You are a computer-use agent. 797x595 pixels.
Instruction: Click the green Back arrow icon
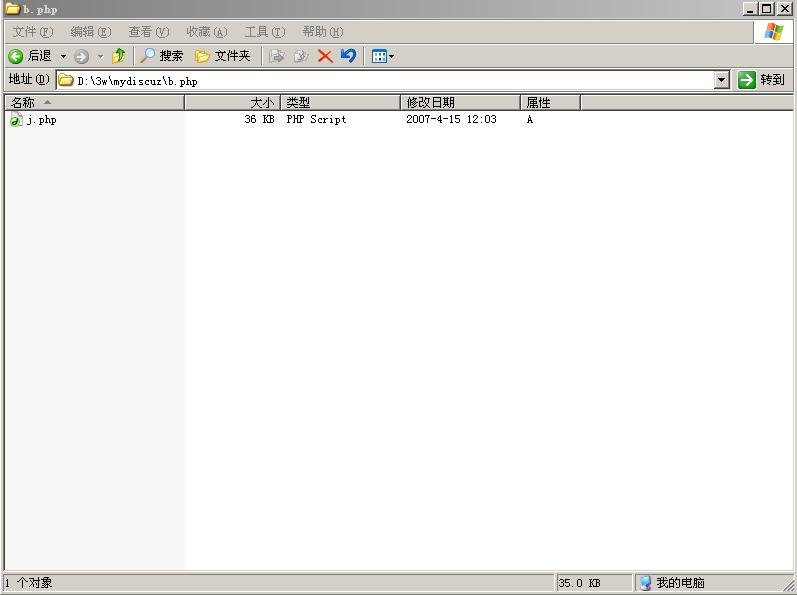[16, 56]
